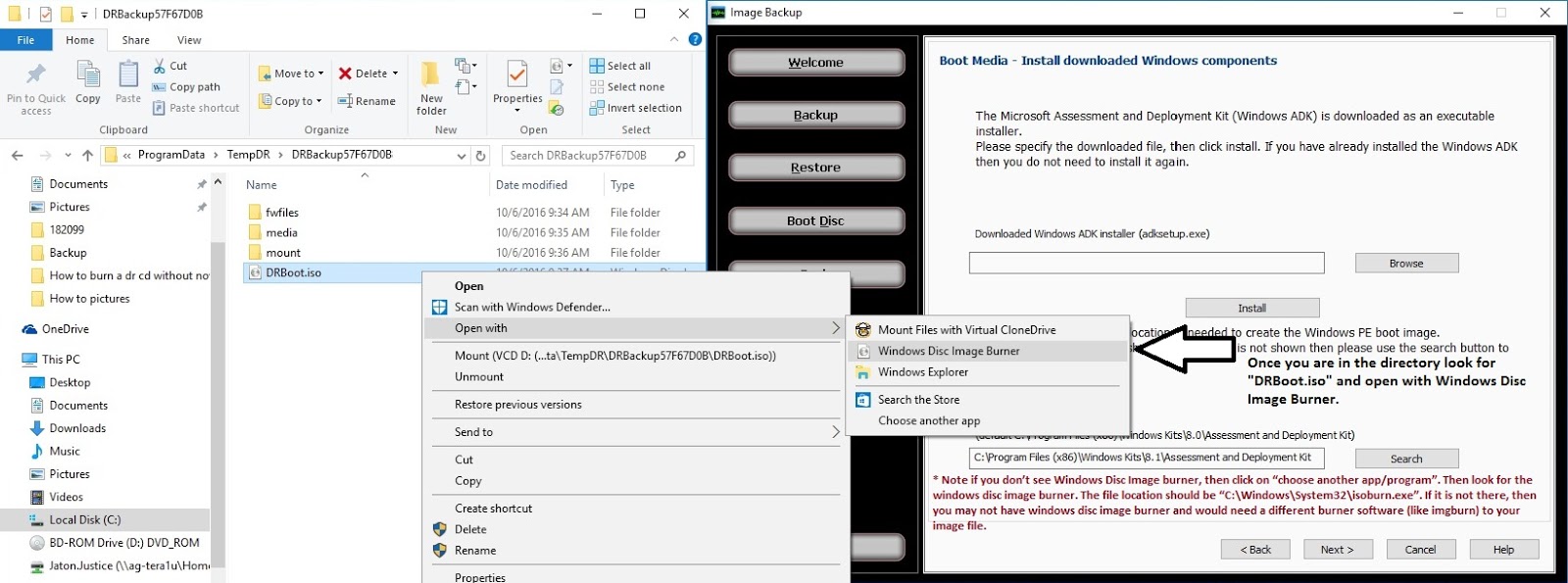Image resolution: width=1568 pixels, height=583 pixels.
Task: Click the Search button beside the ADK path
Action: (x=1406, y=459)
